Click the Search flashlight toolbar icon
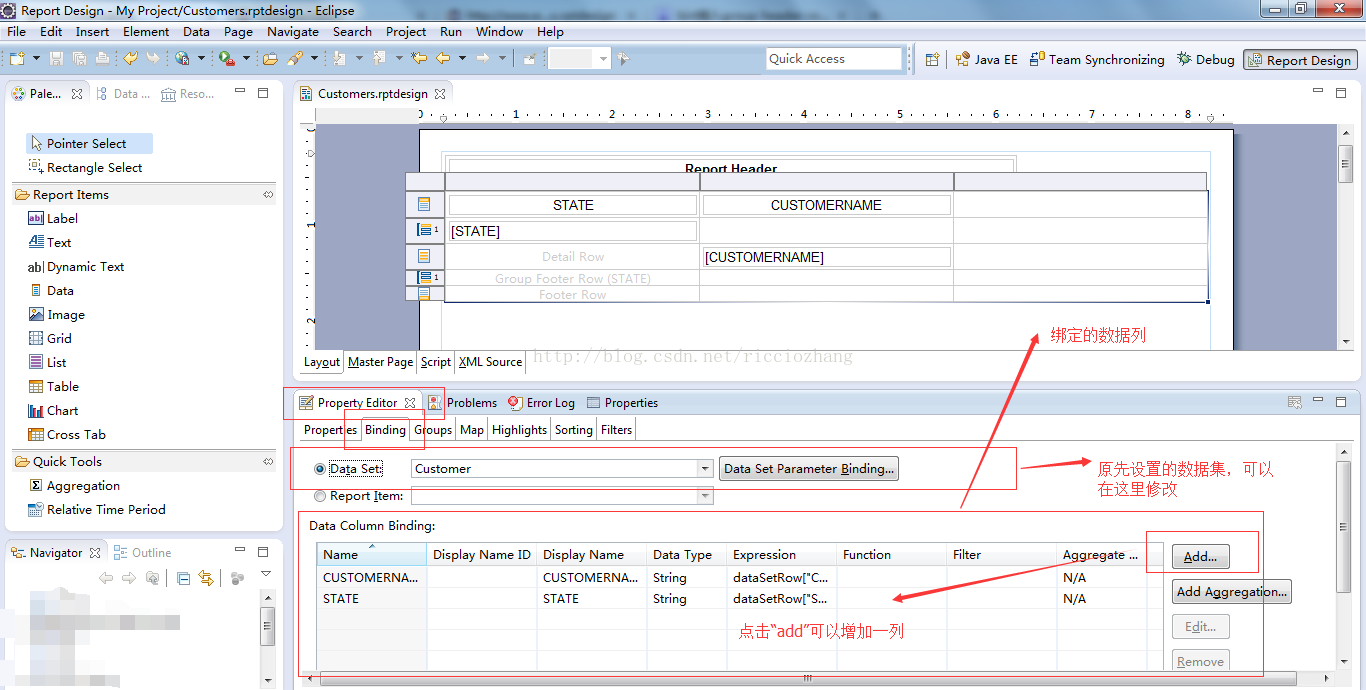 pos(294,59)
